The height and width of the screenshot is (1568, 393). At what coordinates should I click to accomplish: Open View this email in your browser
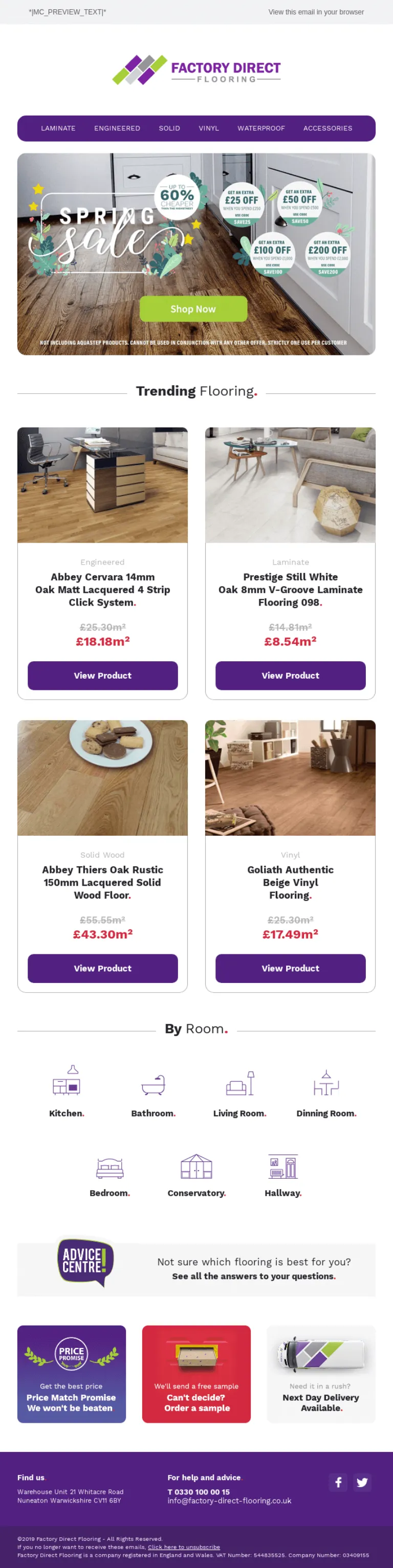click(316, 12)
